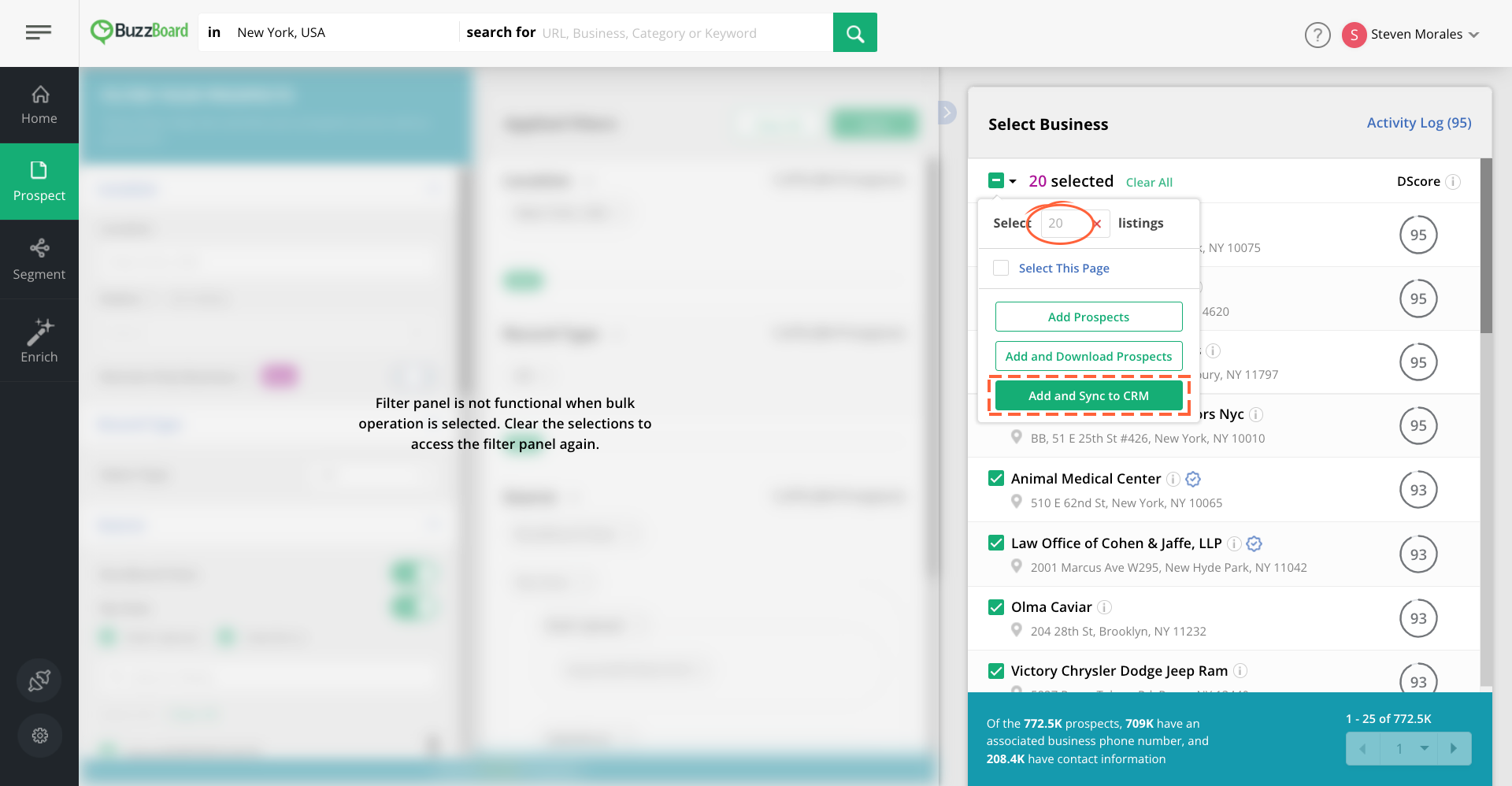Screen dimensions: 1512x786
Task: Click the green search magnifier button
Action: tap(854, 33)
